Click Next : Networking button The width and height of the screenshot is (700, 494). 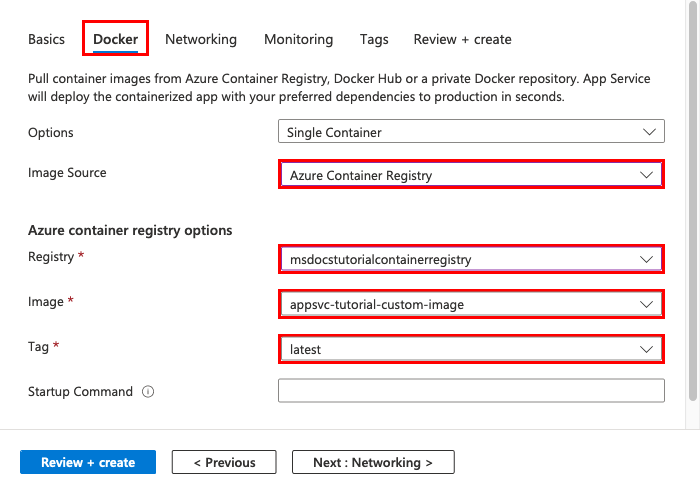[x=373, y=462]
